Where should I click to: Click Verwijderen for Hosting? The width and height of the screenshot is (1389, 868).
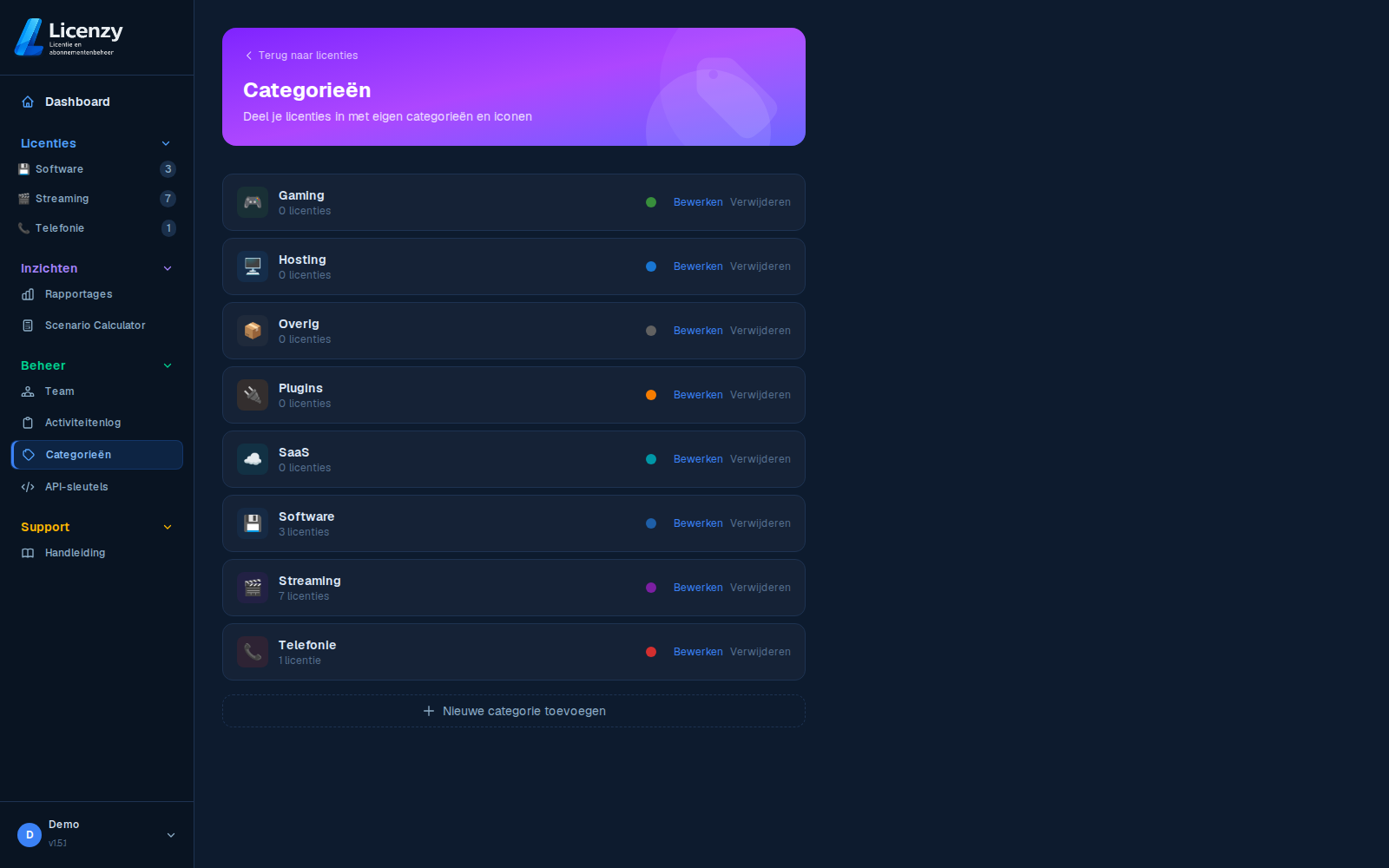click(x=760, y=266)
